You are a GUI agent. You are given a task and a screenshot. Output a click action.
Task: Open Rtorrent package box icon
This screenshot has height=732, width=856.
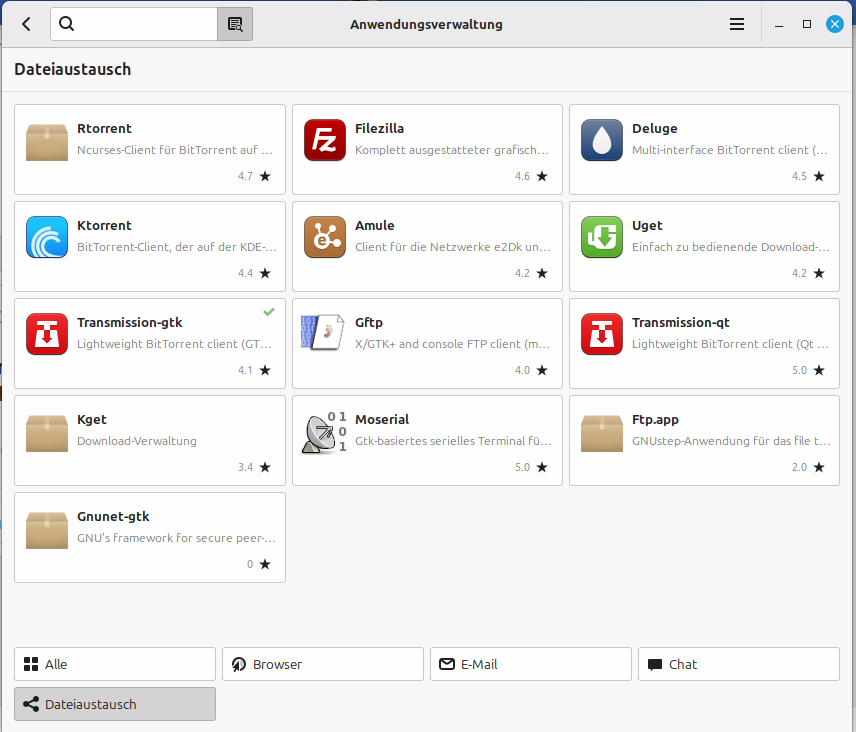click(47, 142)
